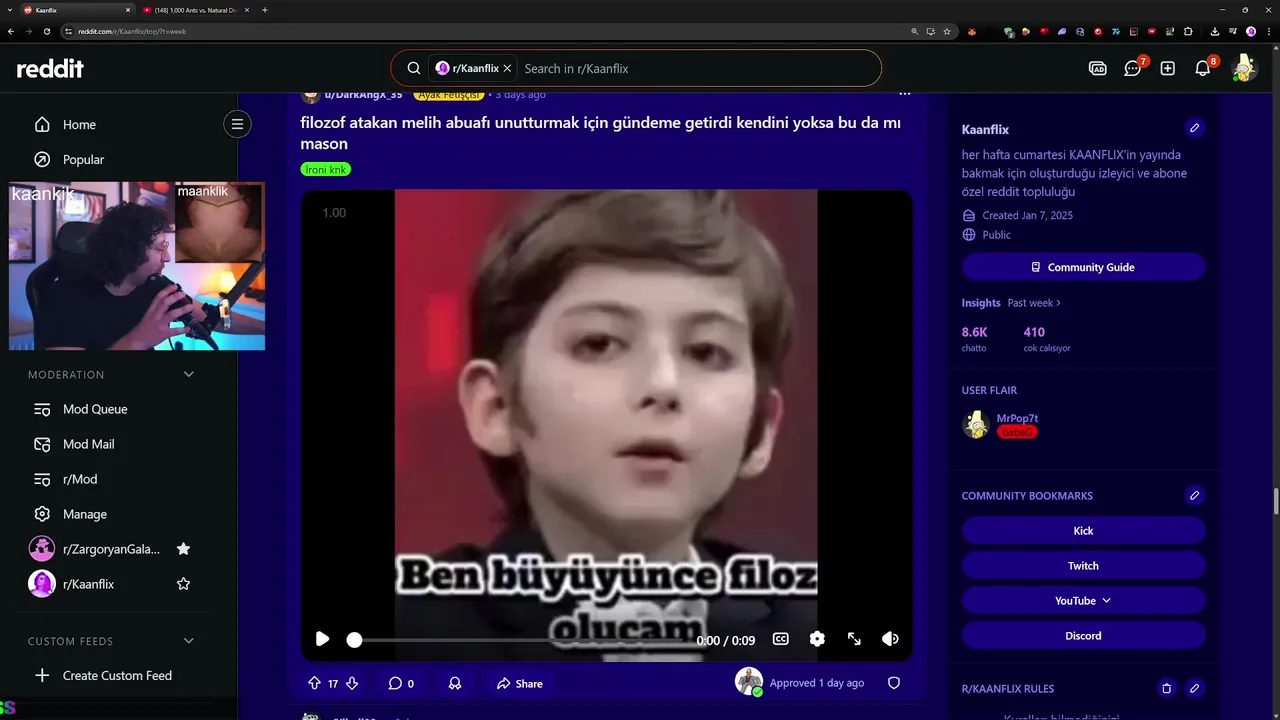
Task: Reload the page
Action: 46,31
